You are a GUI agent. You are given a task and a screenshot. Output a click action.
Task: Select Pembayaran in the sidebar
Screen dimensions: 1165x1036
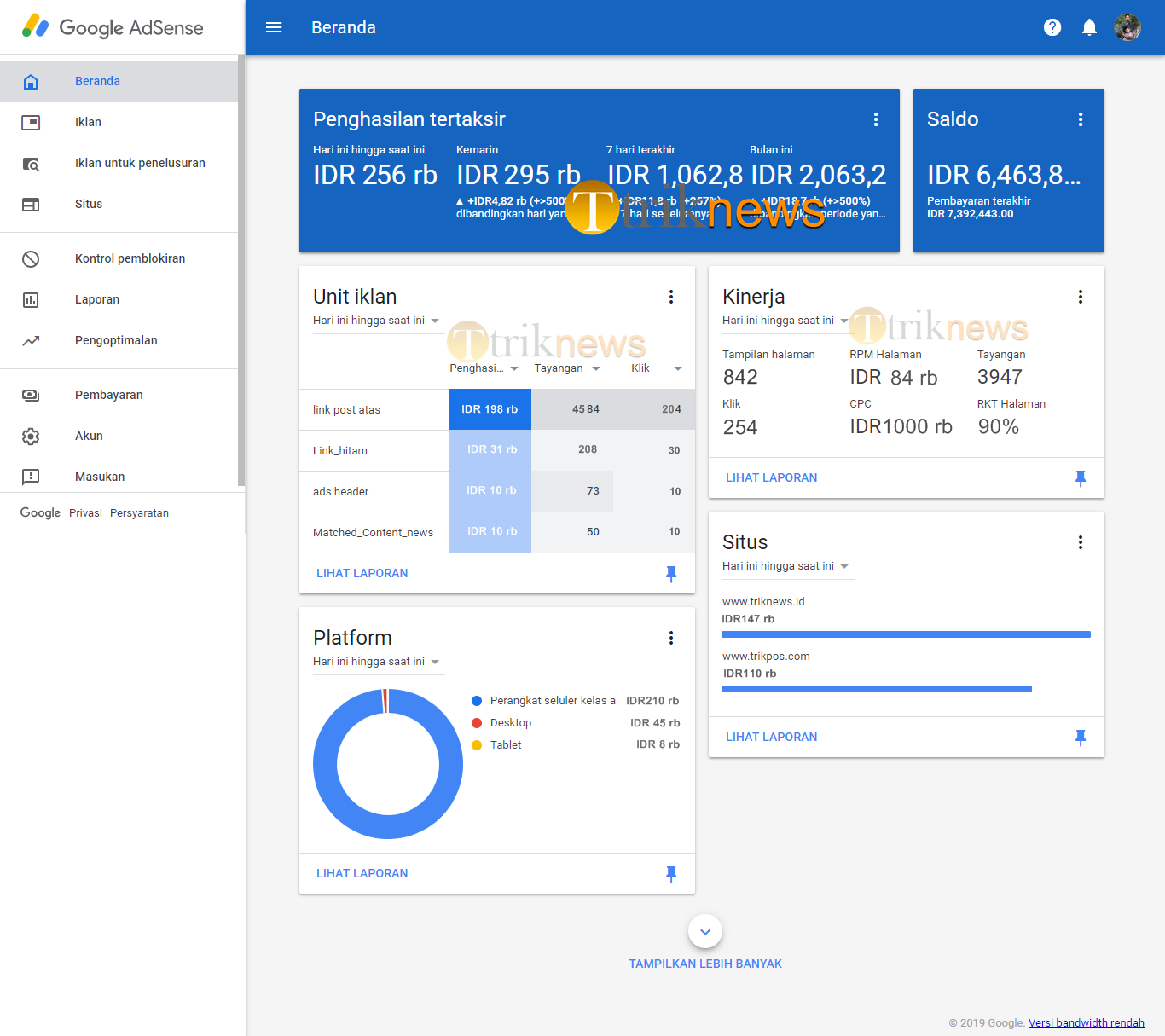click(119, 395)
